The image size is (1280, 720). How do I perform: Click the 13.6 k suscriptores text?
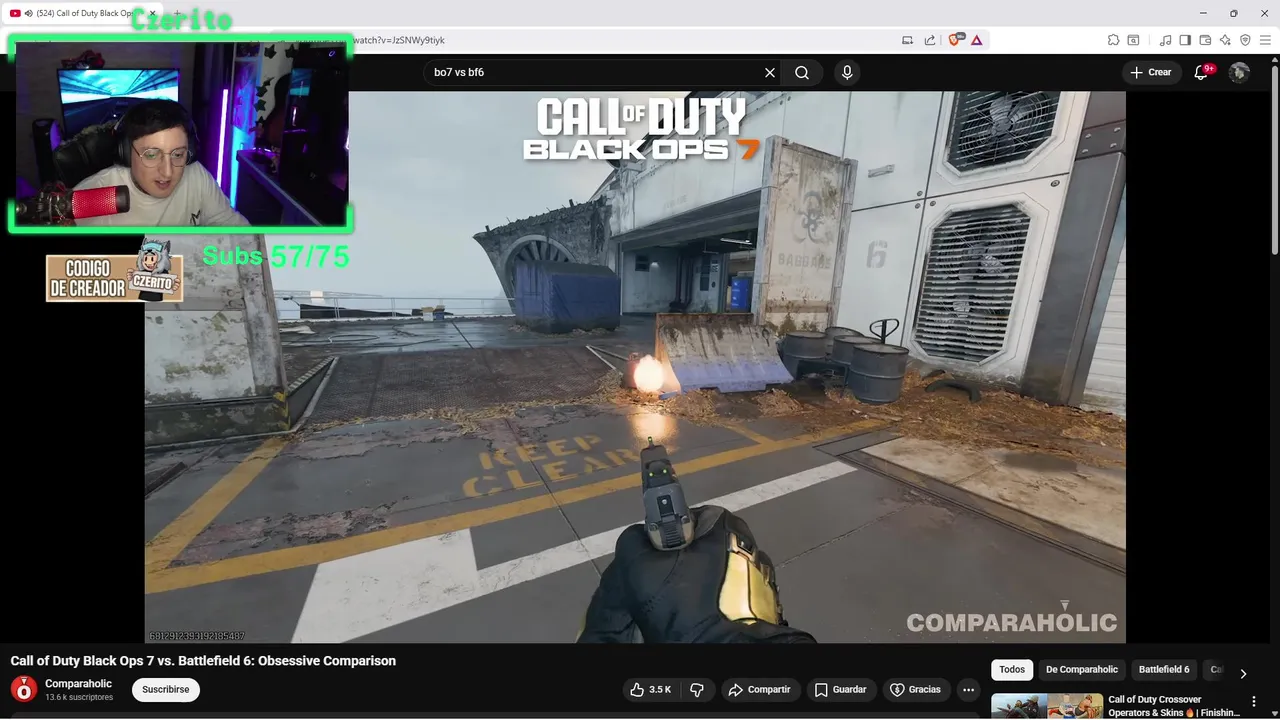(79, 697)
